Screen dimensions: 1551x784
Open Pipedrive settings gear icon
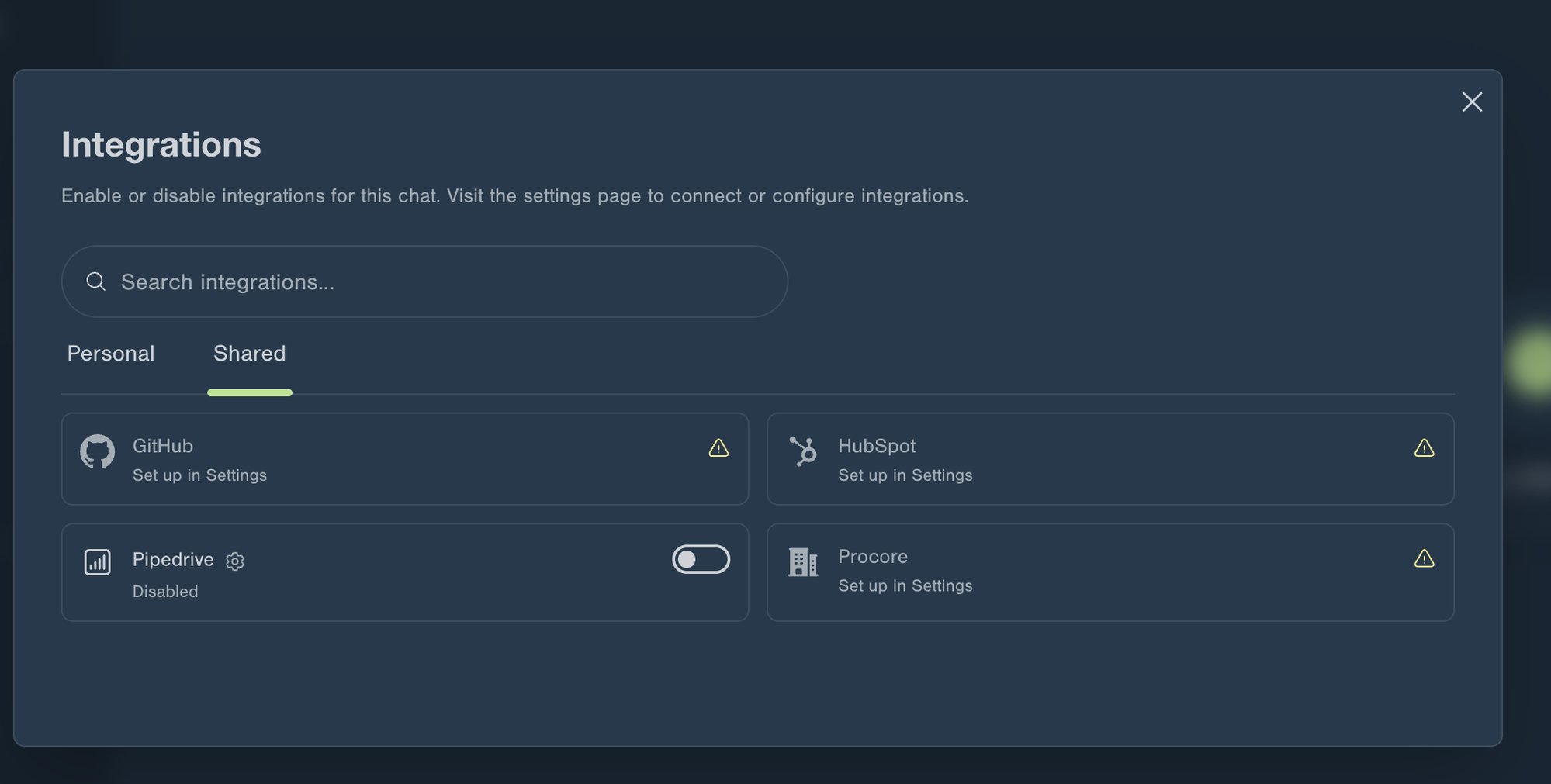(x=235, y=561)
